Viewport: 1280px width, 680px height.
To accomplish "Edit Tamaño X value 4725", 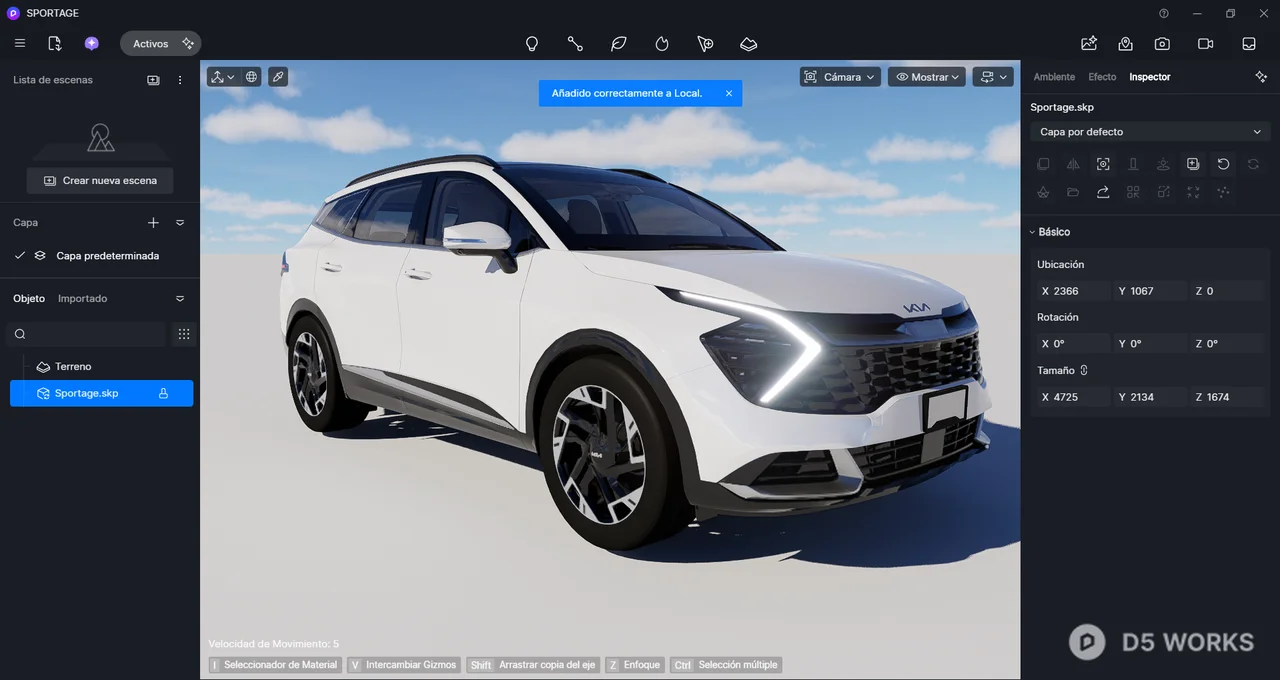I will point(1074,397).
